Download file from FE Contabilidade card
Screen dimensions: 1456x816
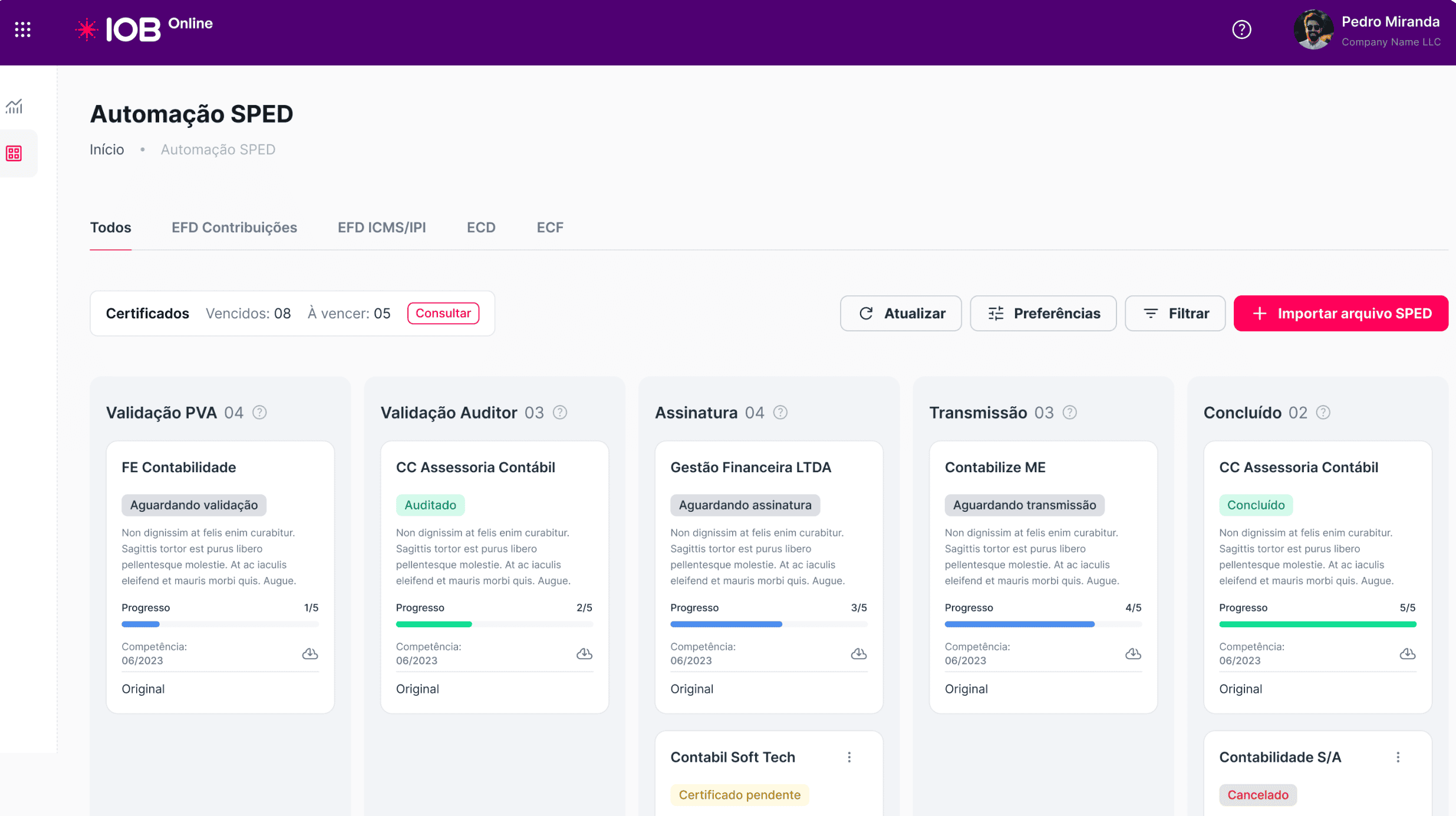coord(310,653)
